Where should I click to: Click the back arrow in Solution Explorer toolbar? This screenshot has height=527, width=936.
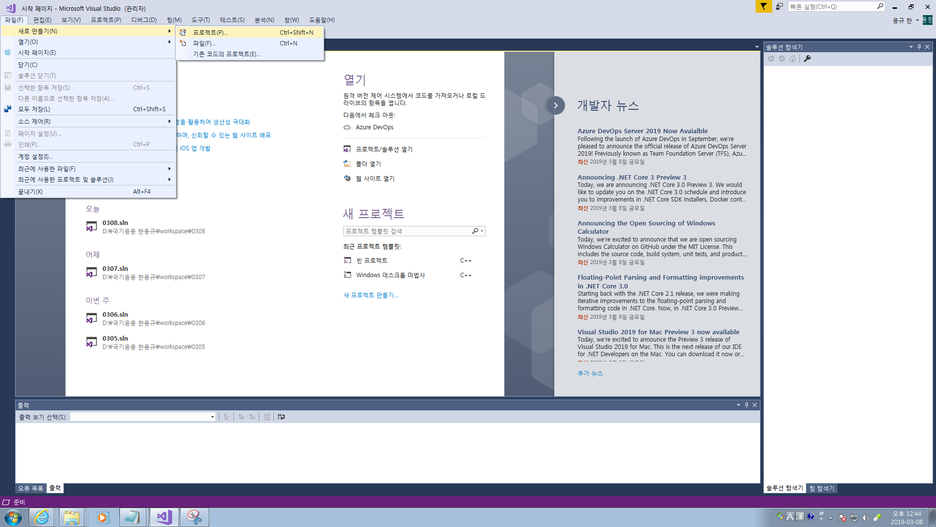coord(771,58)
